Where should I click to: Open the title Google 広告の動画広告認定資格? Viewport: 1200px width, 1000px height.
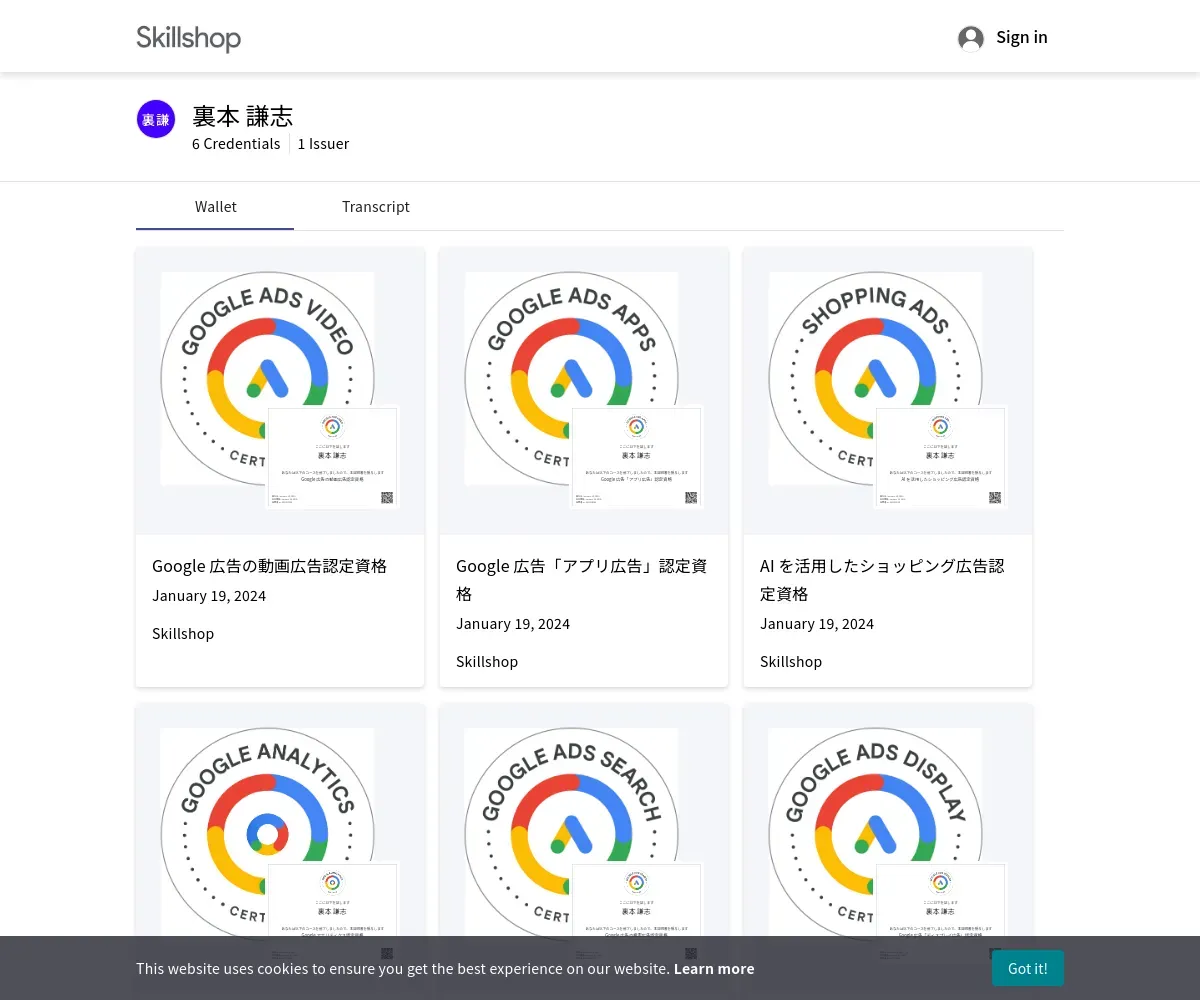point(269,566)
